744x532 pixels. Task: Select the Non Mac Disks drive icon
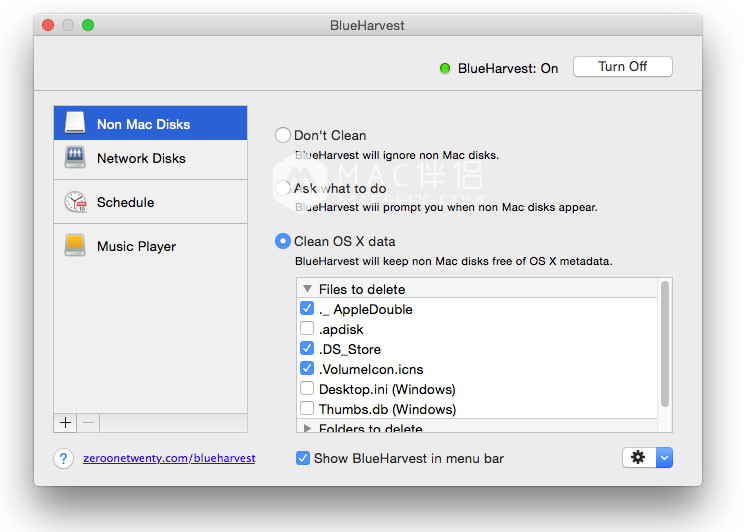coord(75,122)
